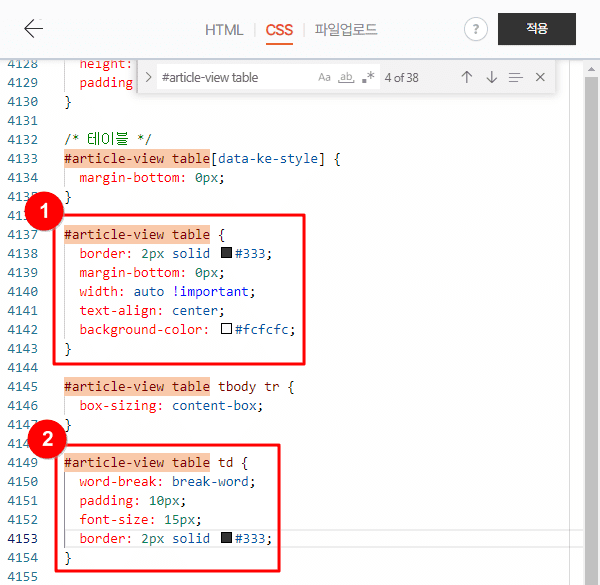Click line number 4153
This screenshot has height=585, width=600.
pyautogui.click(x=23, y=539)
